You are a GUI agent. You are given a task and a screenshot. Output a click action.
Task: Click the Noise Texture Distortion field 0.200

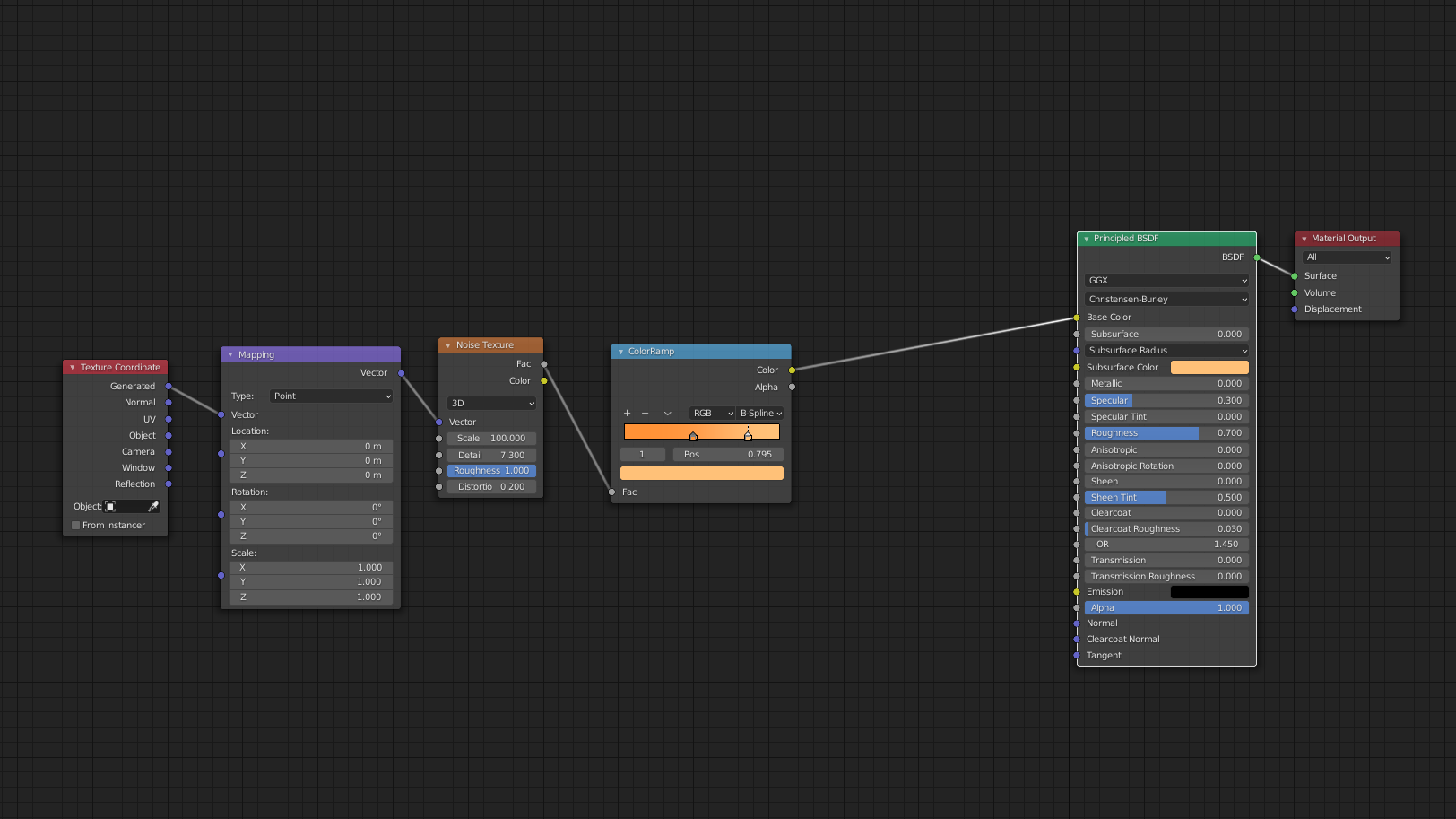pos(491,487)
